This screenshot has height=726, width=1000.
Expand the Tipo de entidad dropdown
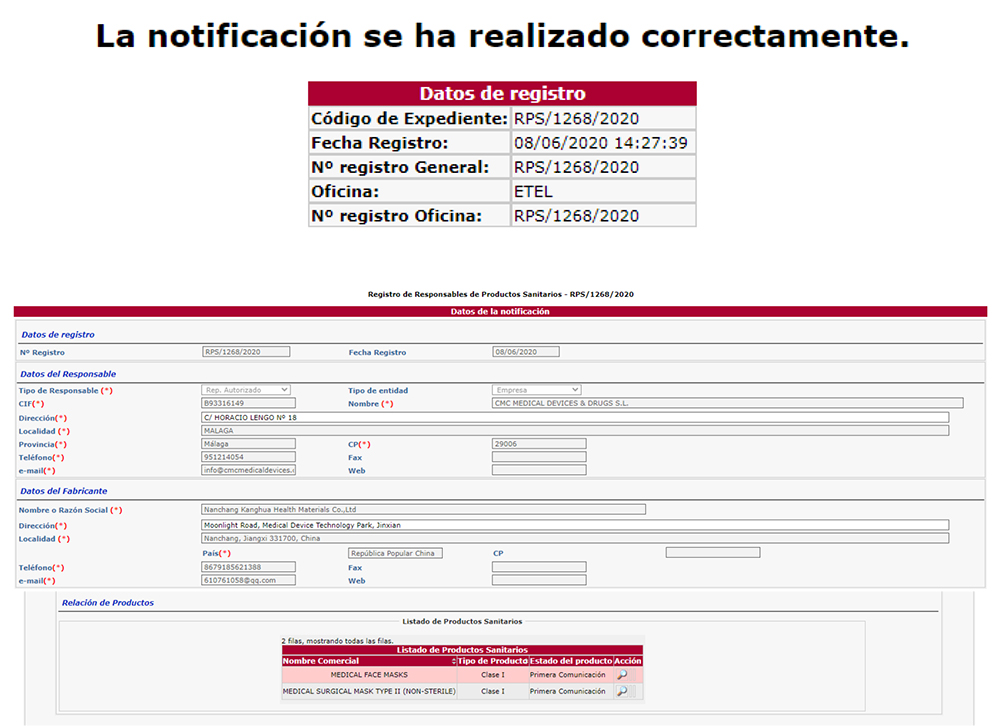click(x=536, y=390)
